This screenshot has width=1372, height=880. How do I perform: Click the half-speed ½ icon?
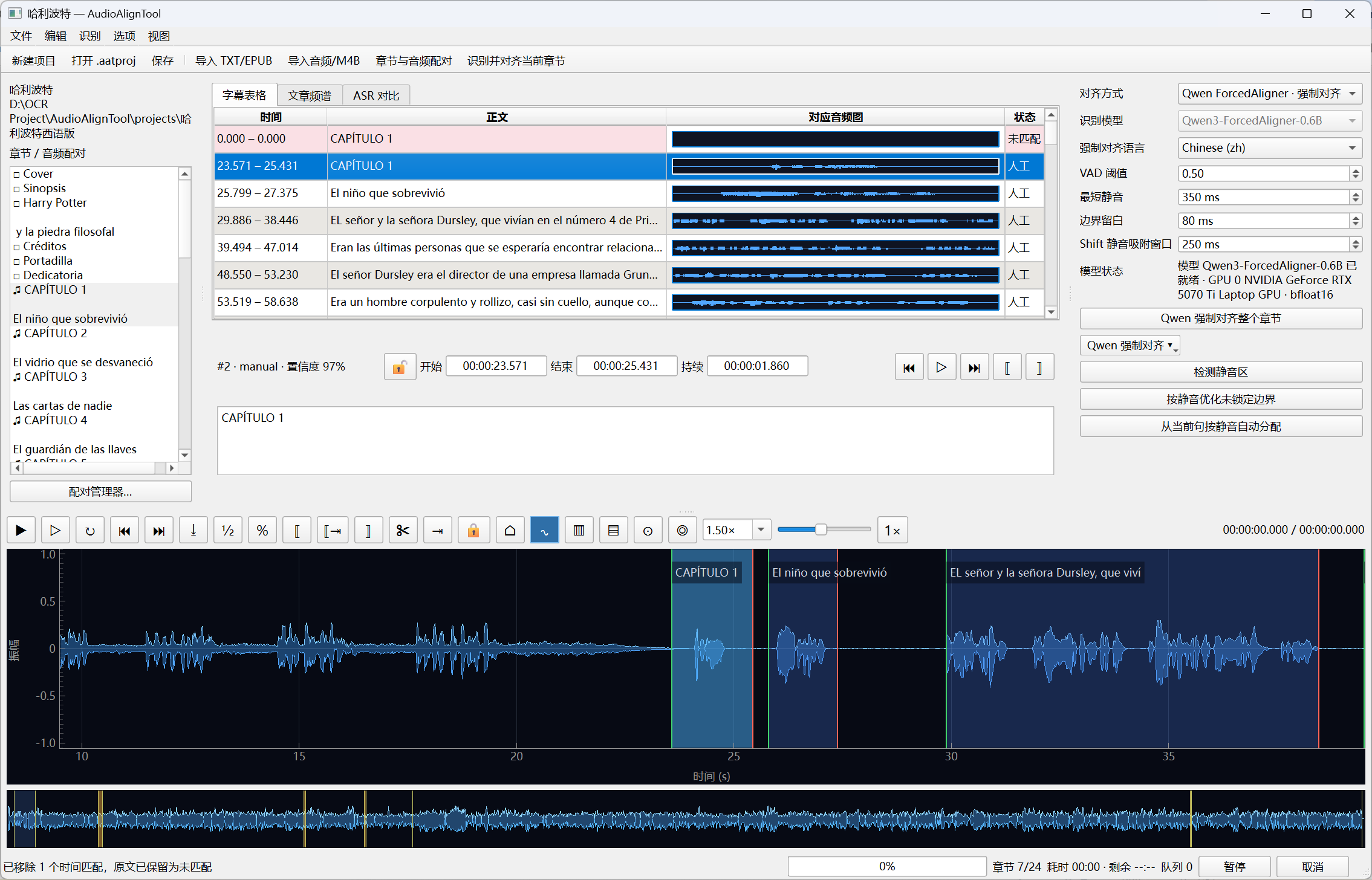[x=228, y=530]
